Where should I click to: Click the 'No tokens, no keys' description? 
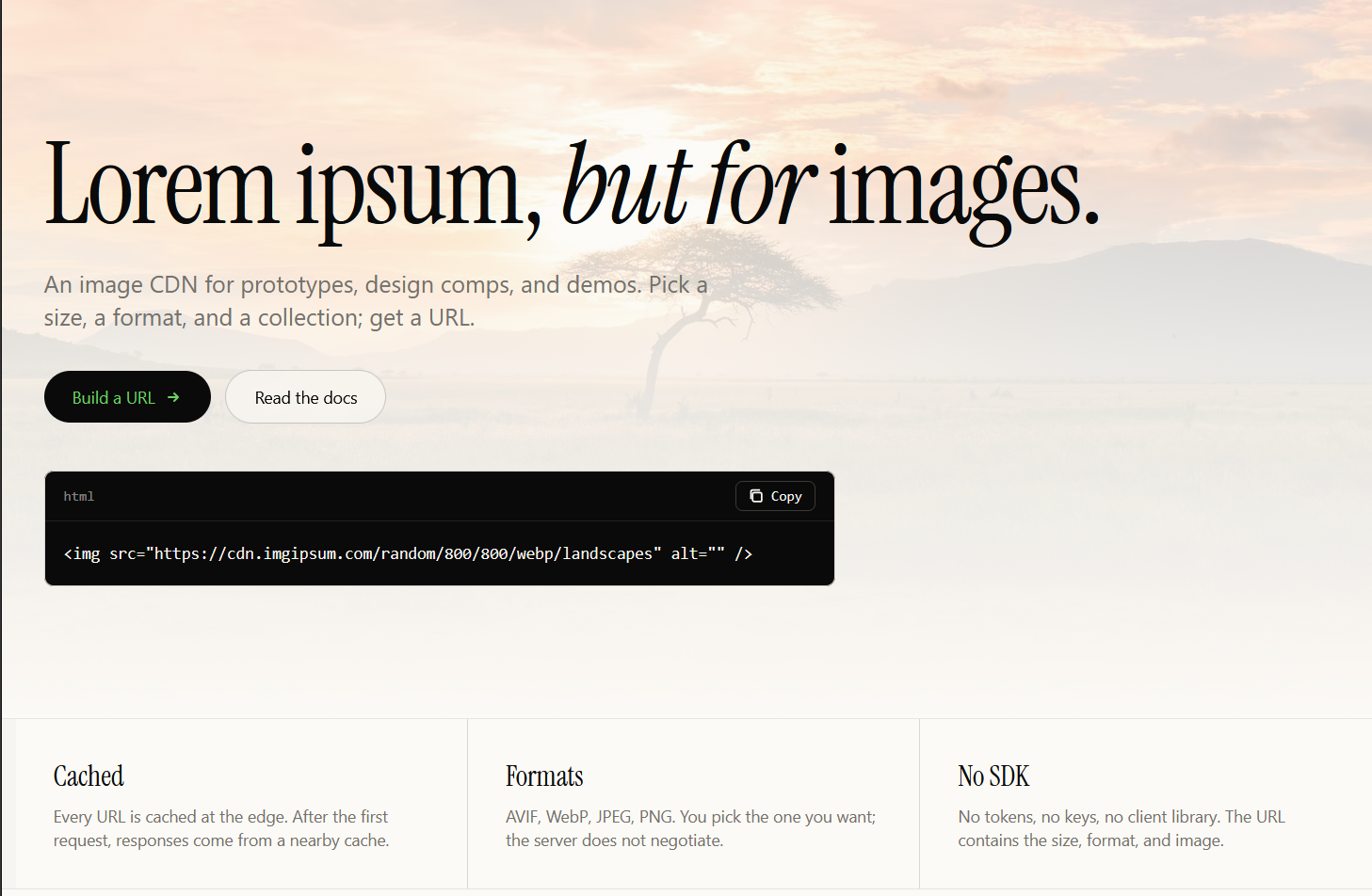[x=1122, y=828]
